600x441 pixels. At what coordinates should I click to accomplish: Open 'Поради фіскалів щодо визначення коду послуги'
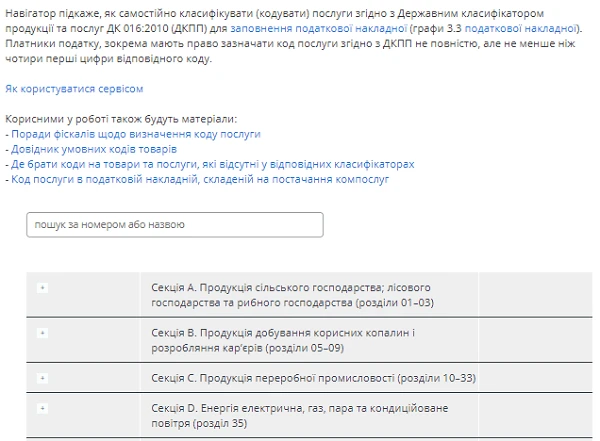[135, 134]
